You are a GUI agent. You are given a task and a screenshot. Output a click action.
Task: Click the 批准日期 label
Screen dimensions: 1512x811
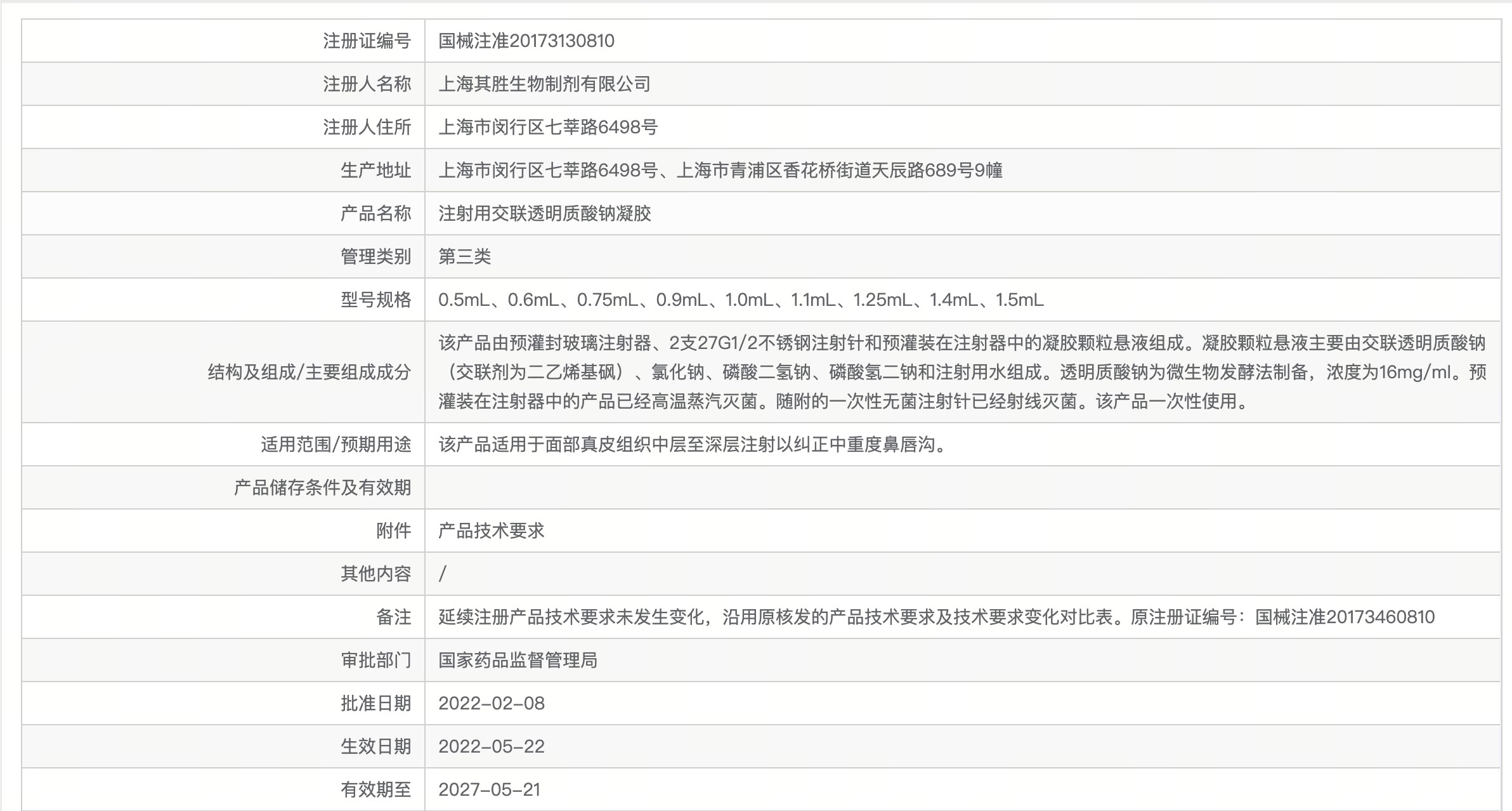pyautogui.click(x=375, y=703)
